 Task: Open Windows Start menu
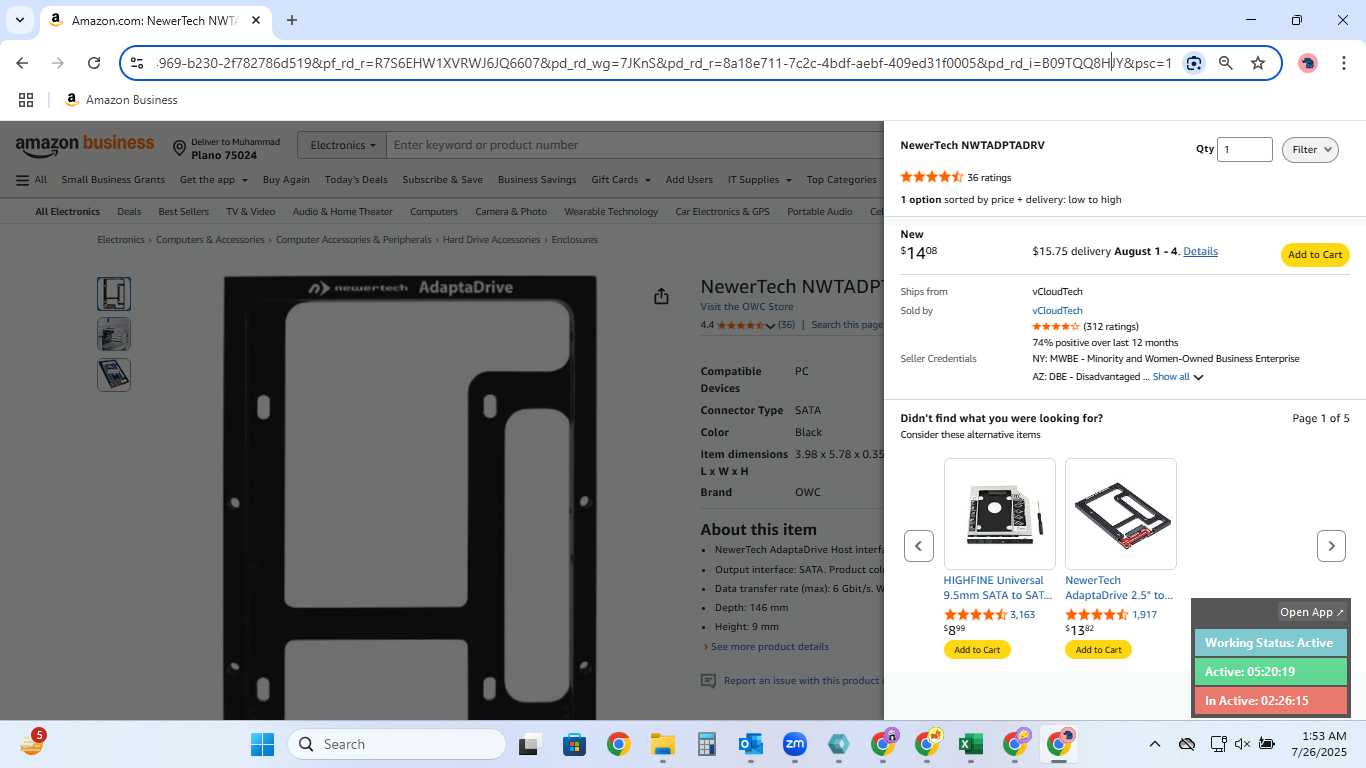point(262,744)
